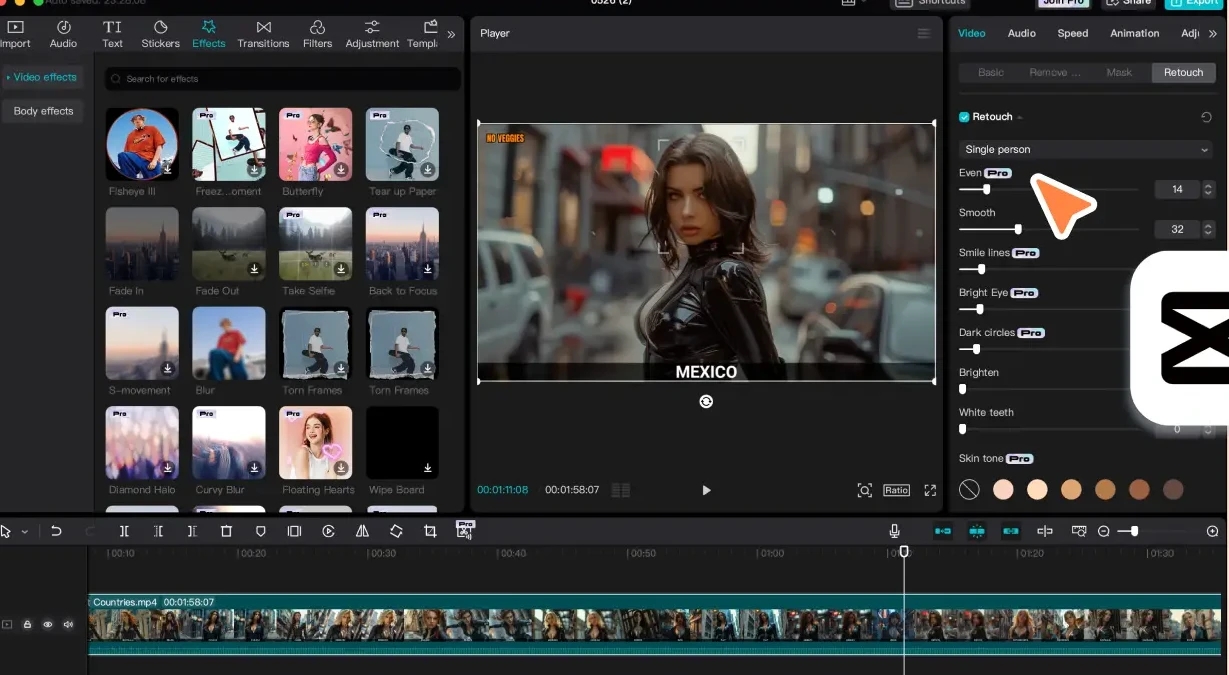
Task: Click the Ratio button in Player
Action: pos(896,490)
